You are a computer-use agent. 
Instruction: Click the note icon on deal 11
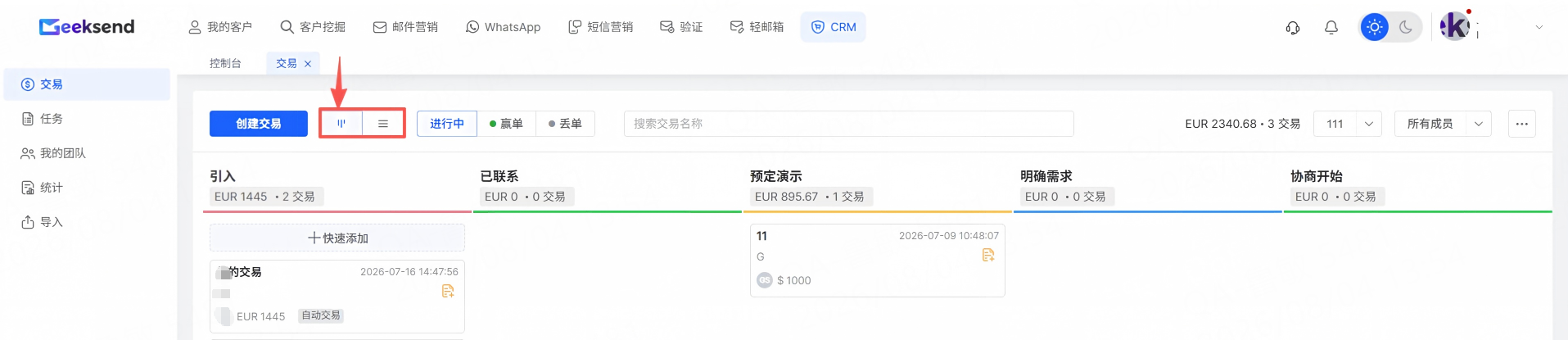988,256
